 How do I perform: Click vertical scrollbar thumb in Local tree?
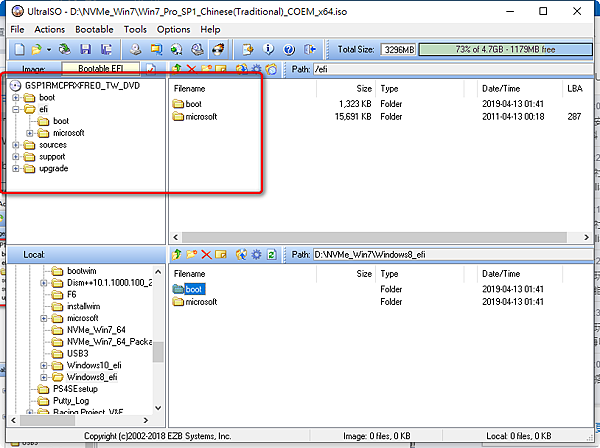(x=158, y=352)
